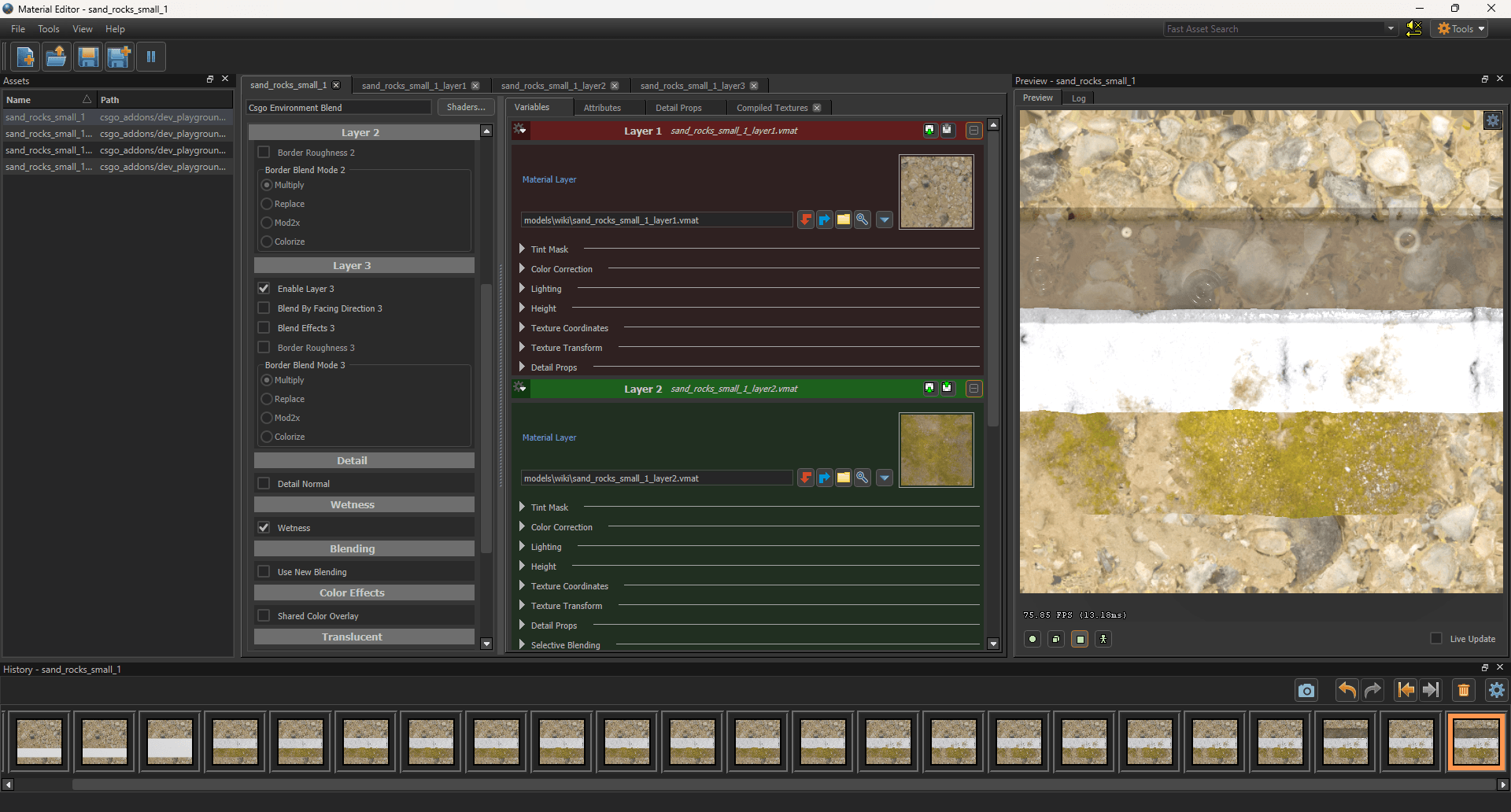The width and height of the screenshot is (1511, 812).
Task: Switch preview to cube shape
Action: (1056, 639)
